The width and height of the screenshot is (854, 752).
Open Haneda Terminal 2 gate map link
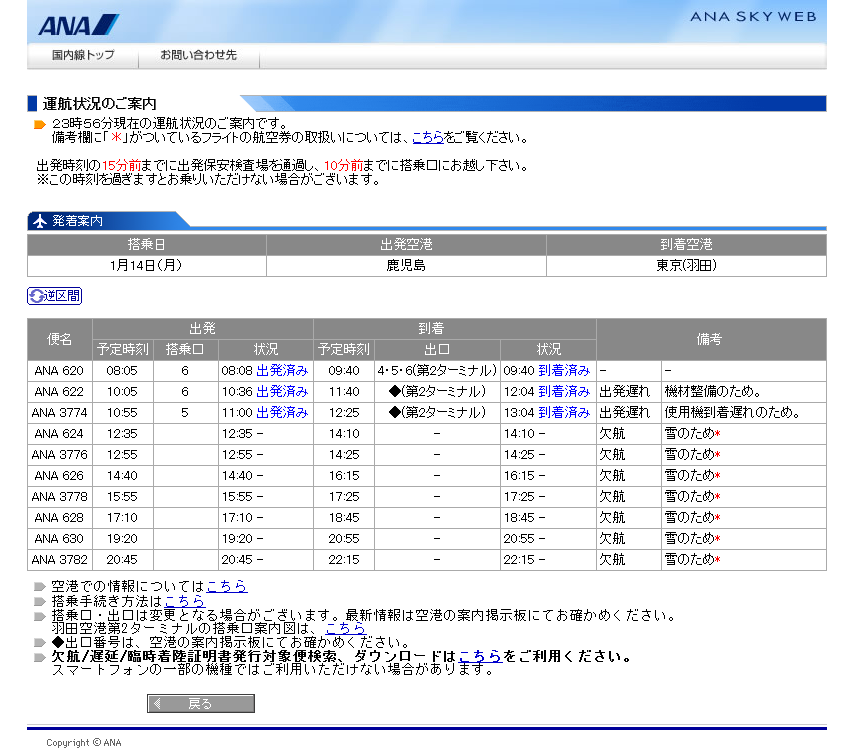point(345,628)
